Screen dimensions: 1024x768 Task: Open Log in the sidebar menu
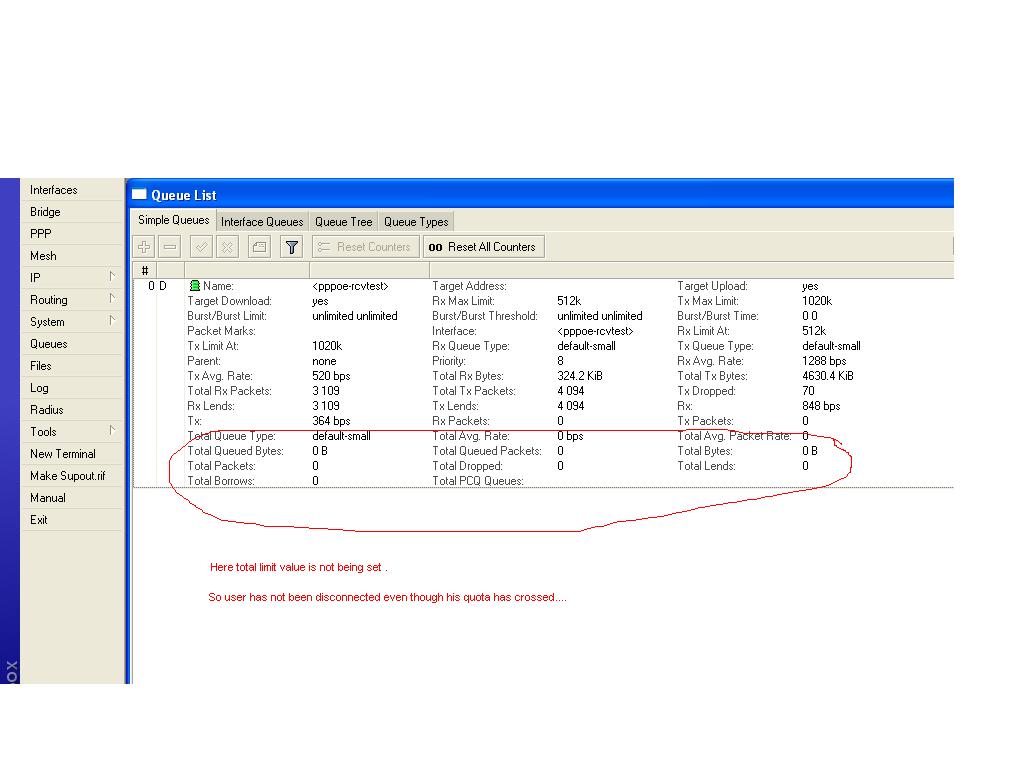tap(72, 388)
